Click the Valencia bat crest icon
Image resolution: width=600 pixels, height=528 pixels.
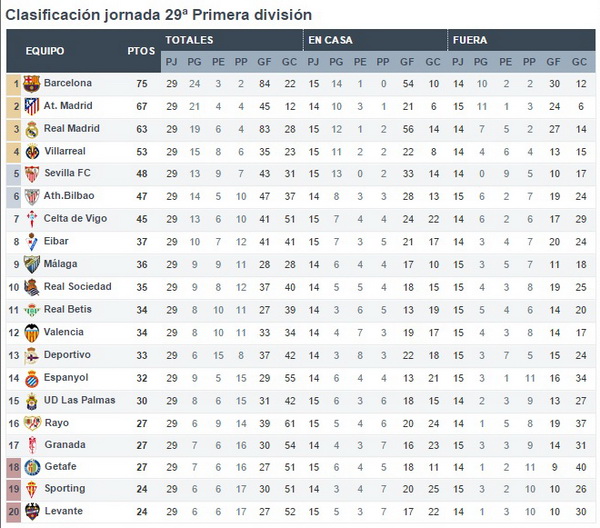point(31,332)
